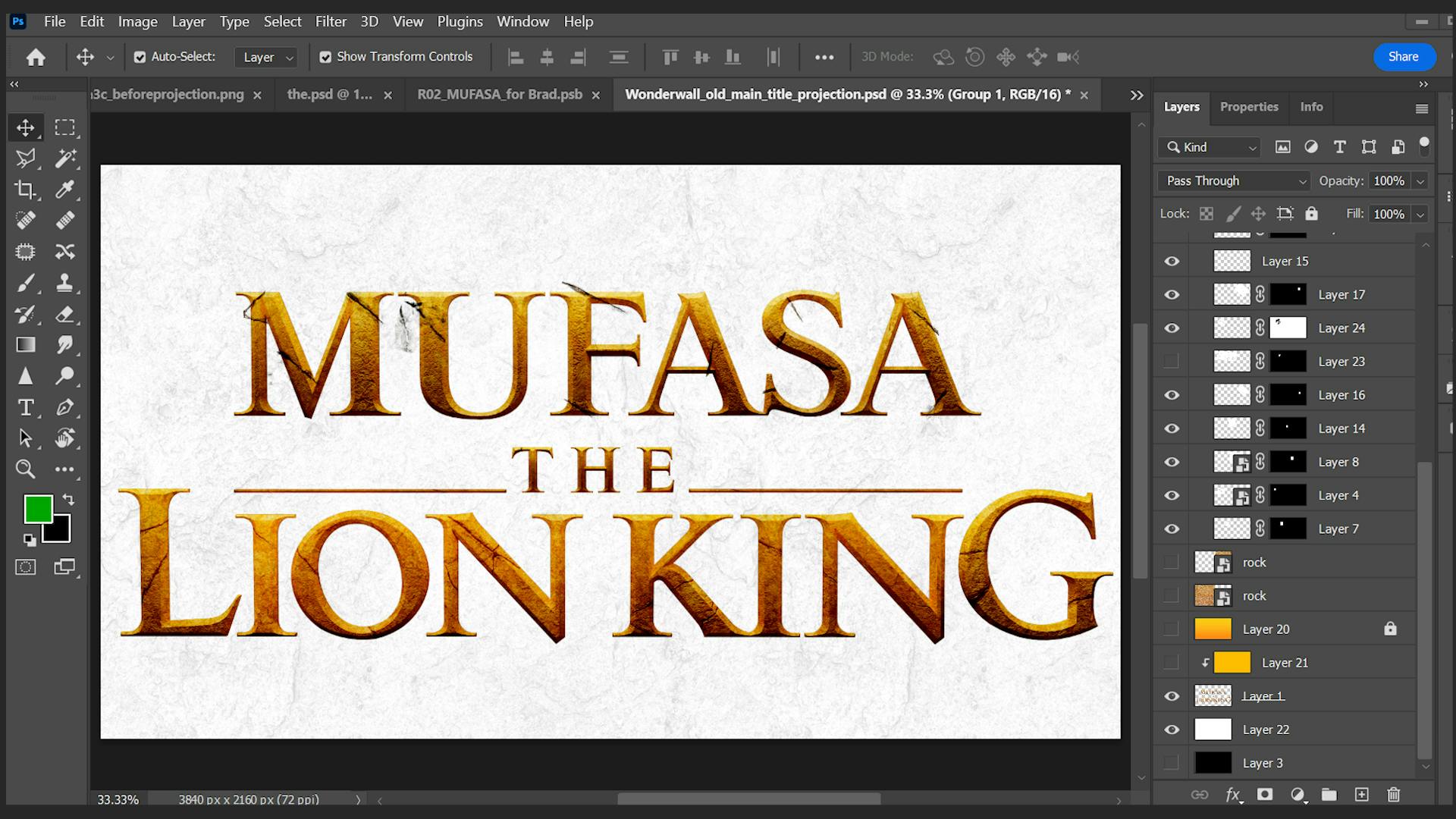
Task: Click zoom percentage field 33.33%
Action: tap(118, 799)
